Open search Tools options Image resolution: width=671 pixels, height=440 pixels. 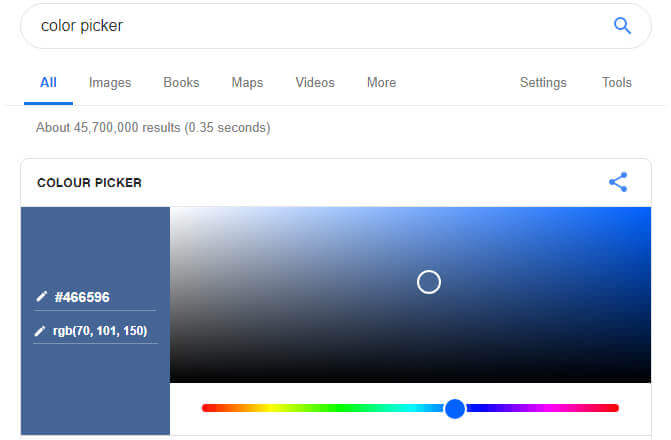coord(617,82)
